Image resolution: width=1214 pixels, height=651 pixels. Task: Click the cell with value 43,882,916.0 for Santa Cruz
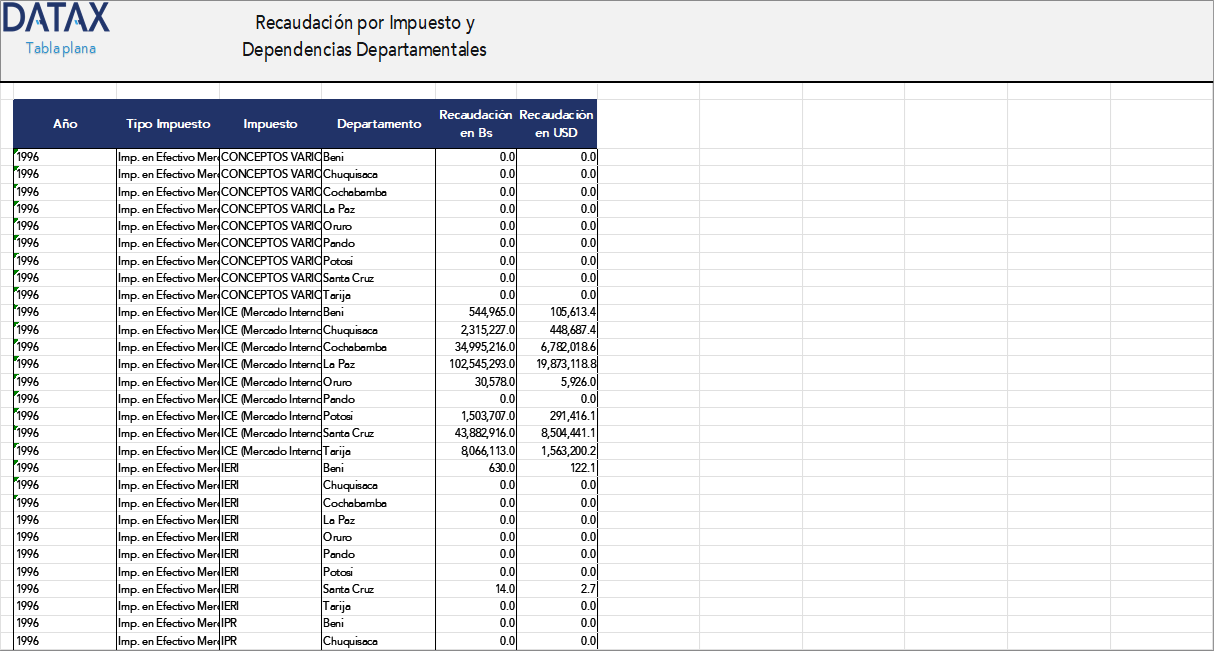click(476, 433)
